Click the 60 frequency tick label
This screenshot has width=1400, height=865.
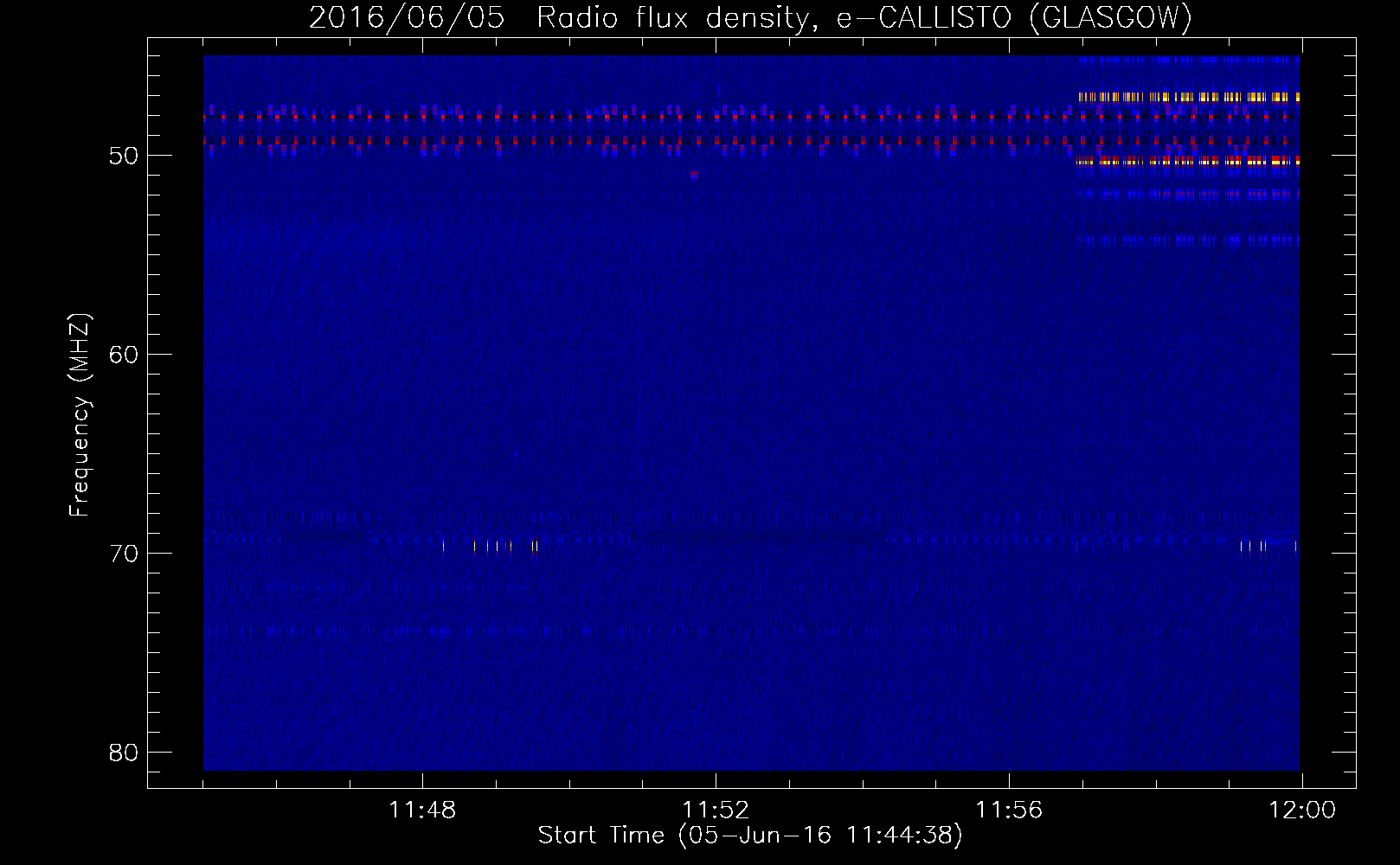(x=125, y=355)
